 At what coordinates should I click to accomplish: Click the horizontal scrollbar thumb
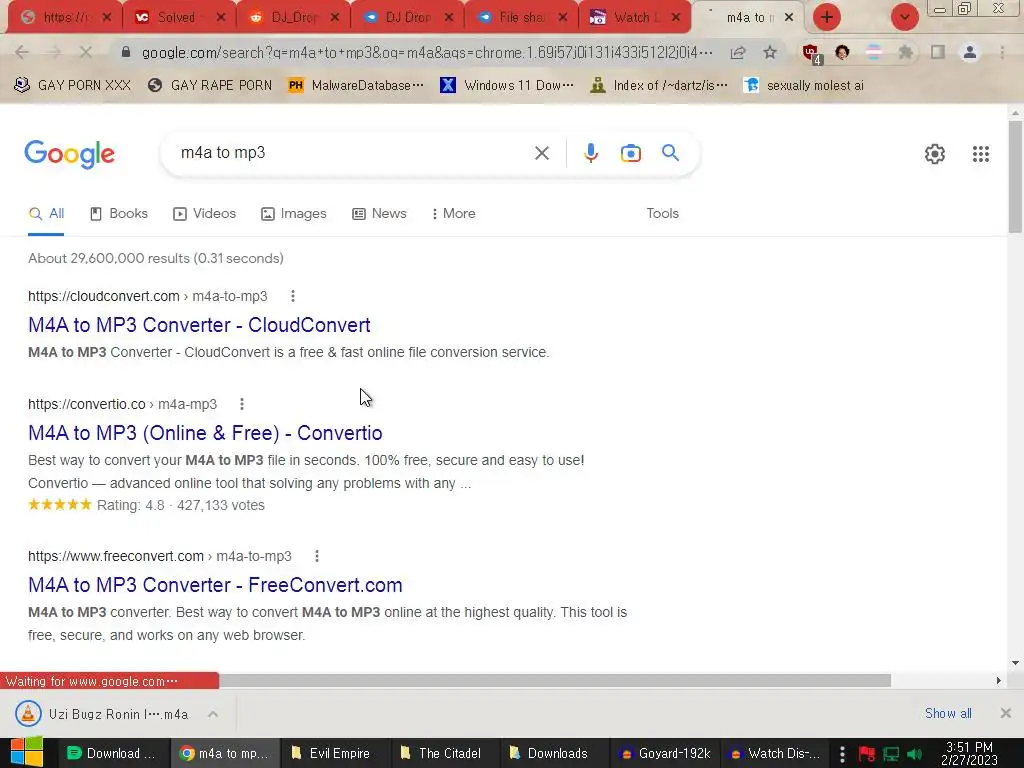click(x=554, y=680)
